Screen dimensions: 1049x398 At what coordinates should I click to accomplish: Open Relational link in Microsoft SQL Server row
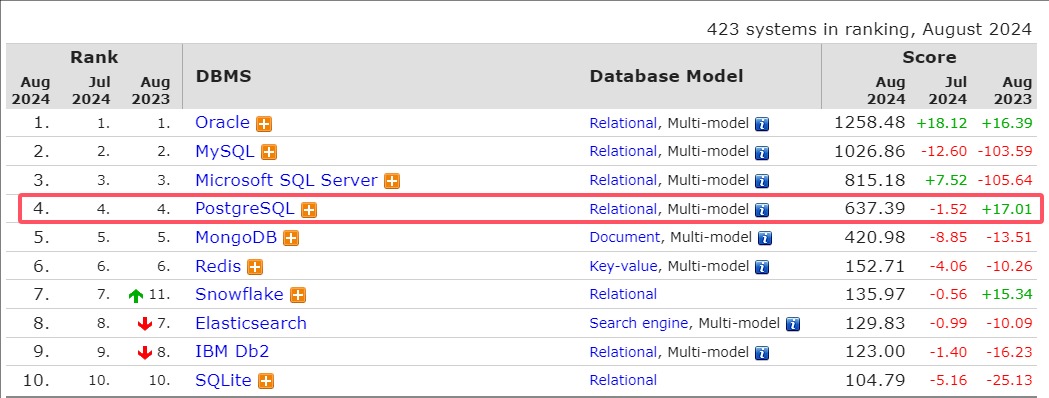click(623, 181)
